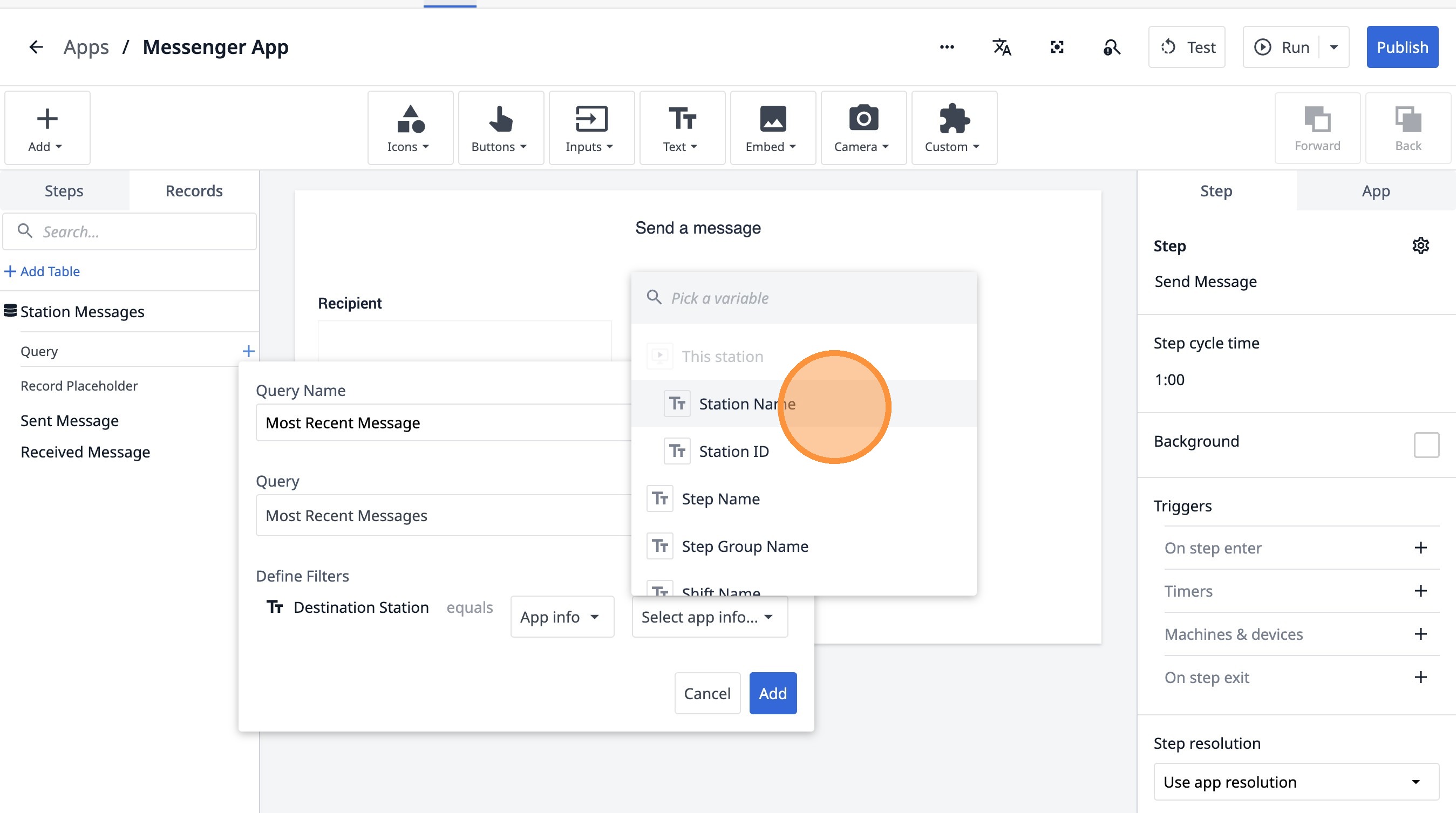Add an On step enter trigger
Image resolution: width=1456 pixels, height=813 pixels.
pos(1420,548)
